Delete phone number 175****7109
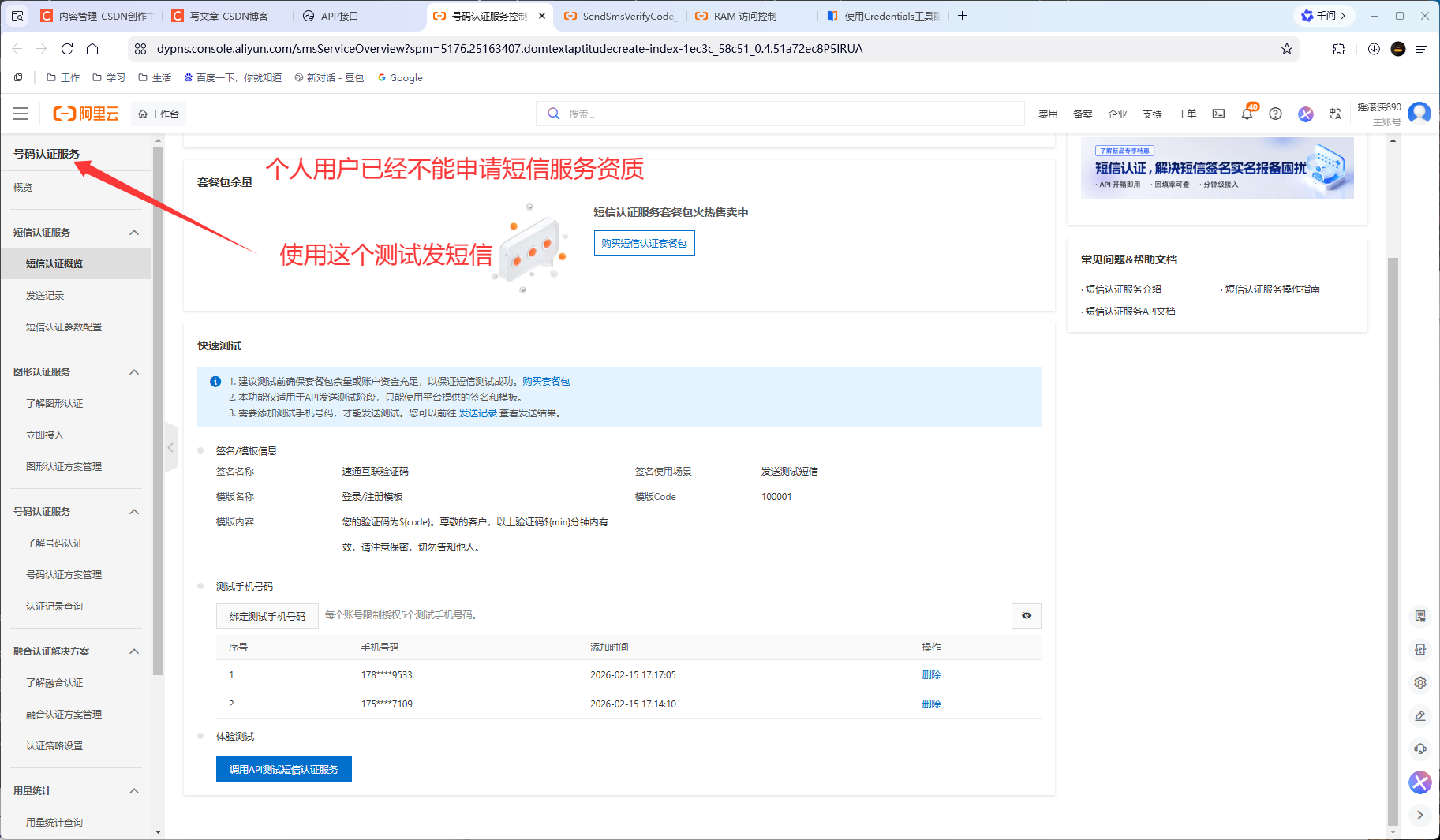 (931, 704)
